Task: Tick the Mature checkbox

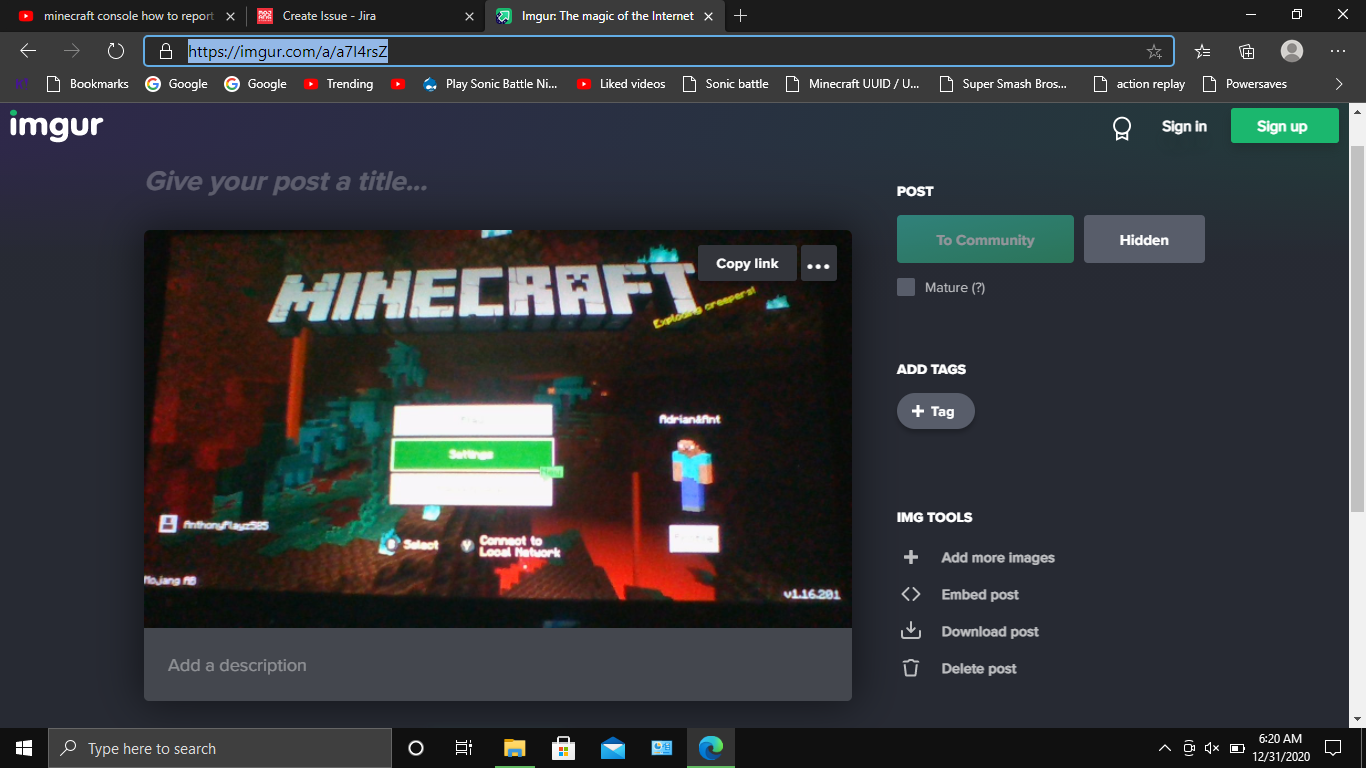Action: click(x=906, y=288)
